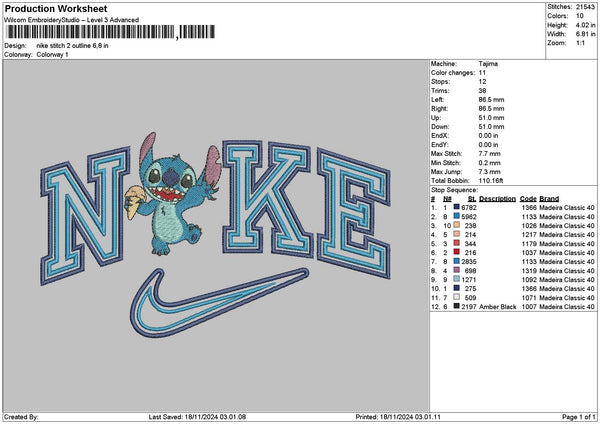Click the navy swatch beside 275 stitches
This screenshot has width=600, height=424.
click(x=457, y=288)
